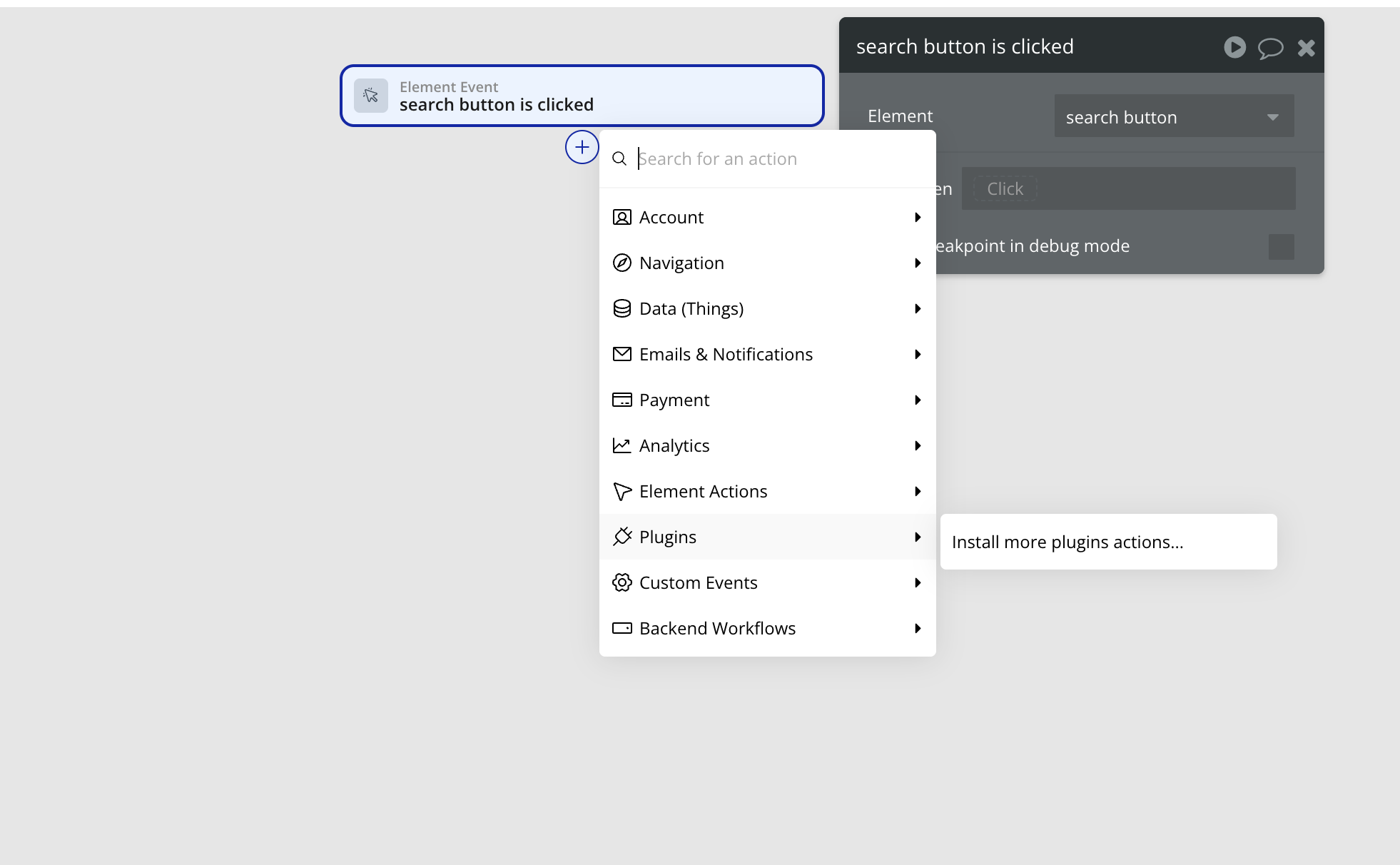Click the run workflow play icon
Image resolution: width=1400 pixels, height=865 pixels.
click(1235, 47)
